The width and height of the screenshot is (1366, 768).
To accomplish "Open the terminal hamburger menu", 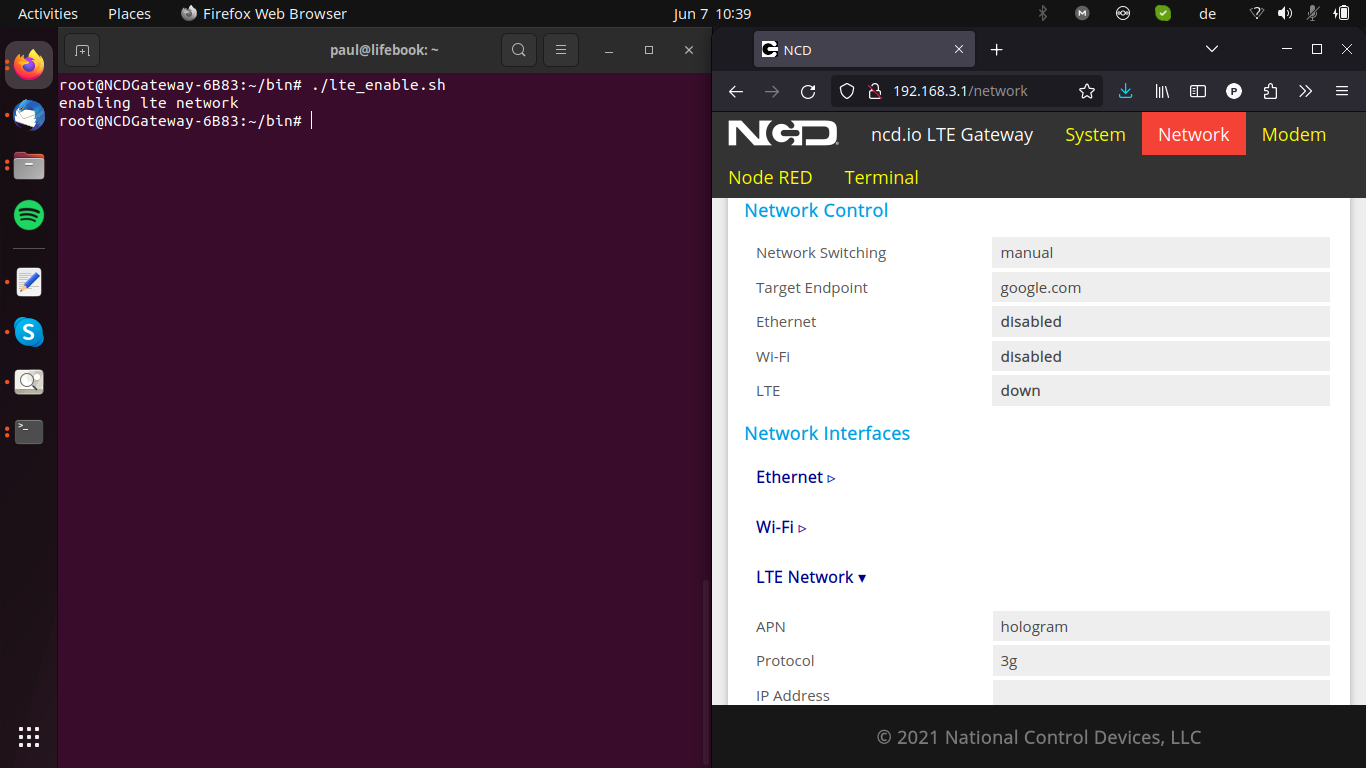I will tap(561, 50).
